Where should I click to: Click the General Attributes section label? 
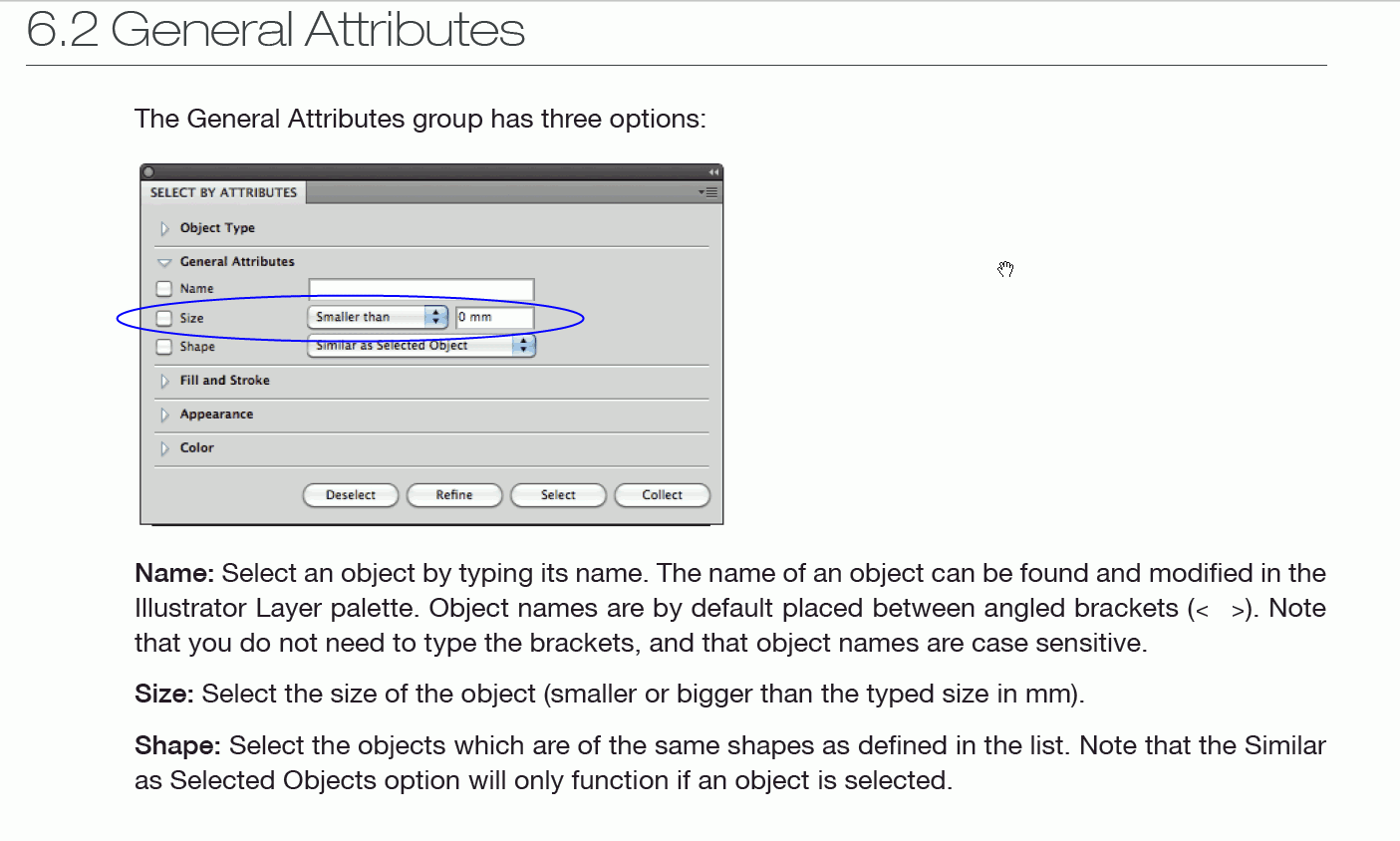point(237,262)
